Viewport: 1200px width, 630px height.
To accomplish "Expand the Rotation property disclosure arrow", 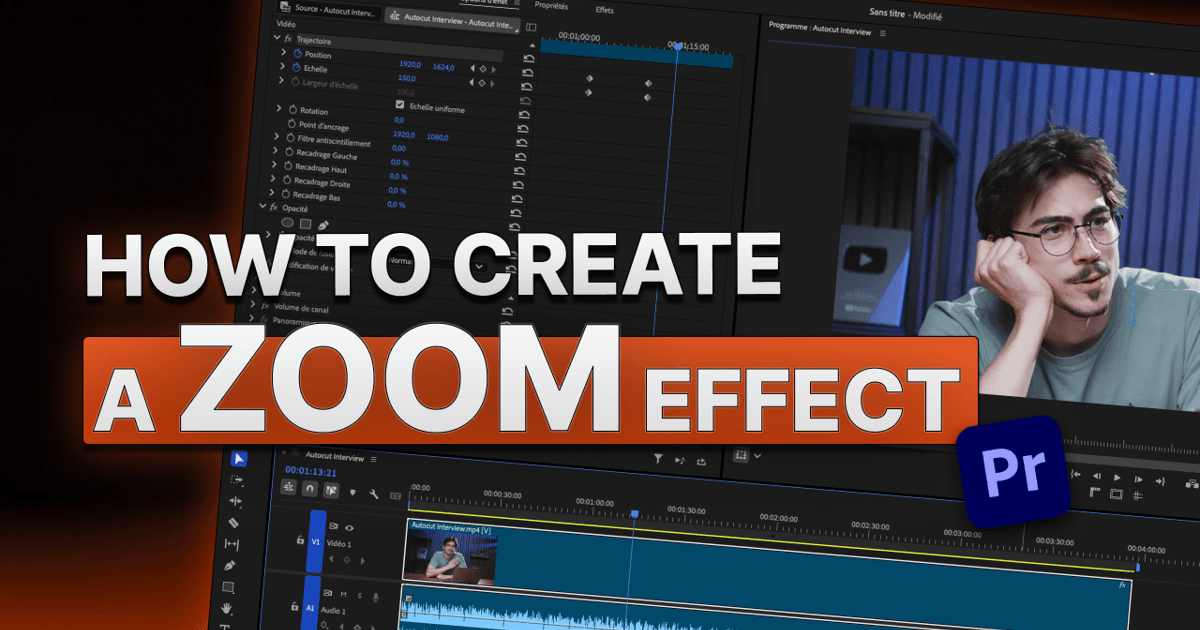I will [x=281, y=110].
